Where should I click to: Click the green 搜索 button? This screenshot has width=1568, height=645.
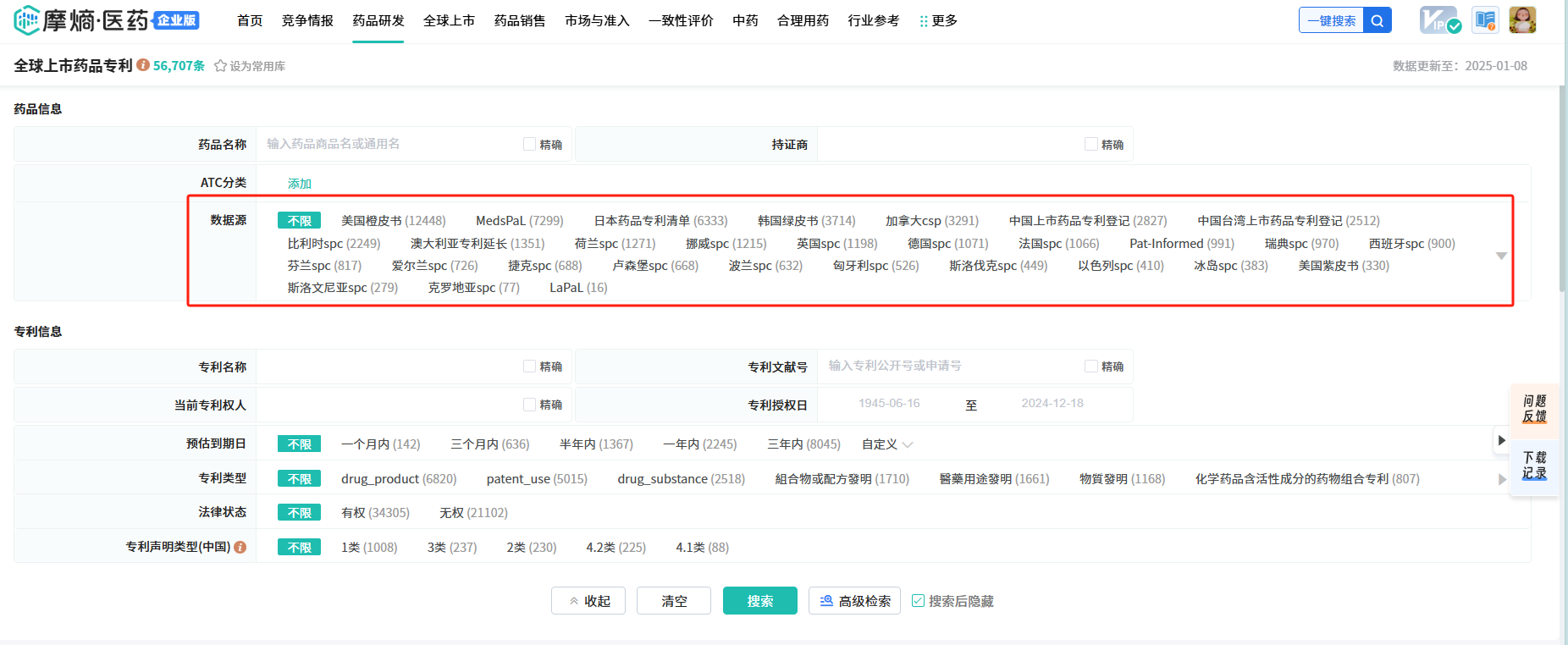point(759,601)
